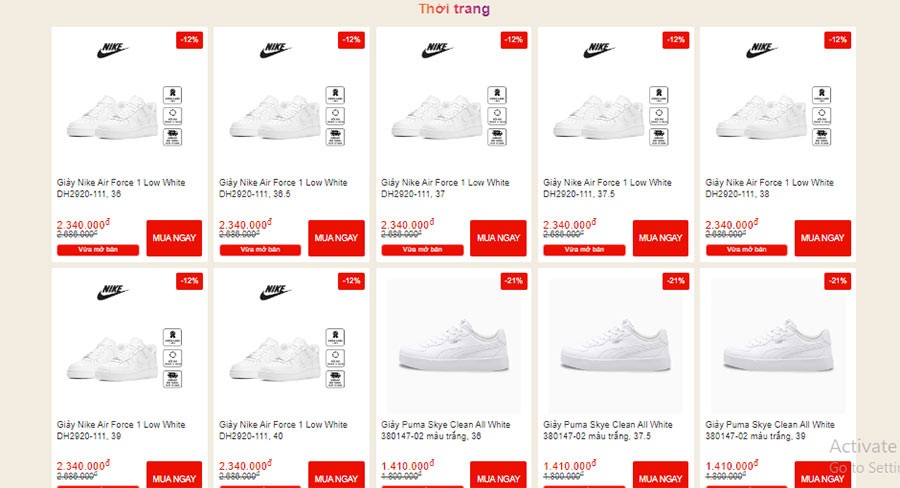
Task: Click the Nike logo on the size 36 card
Action: (x=113, y=50)
